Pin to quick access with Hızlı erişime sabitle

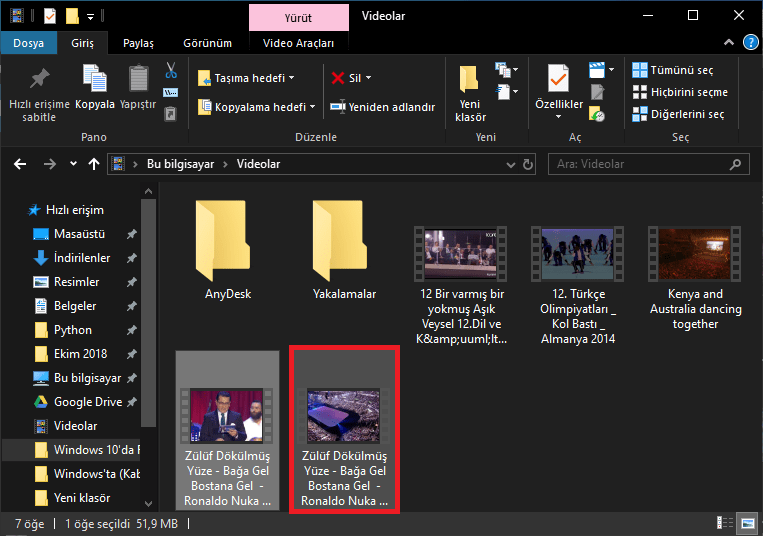pos(39,80)
